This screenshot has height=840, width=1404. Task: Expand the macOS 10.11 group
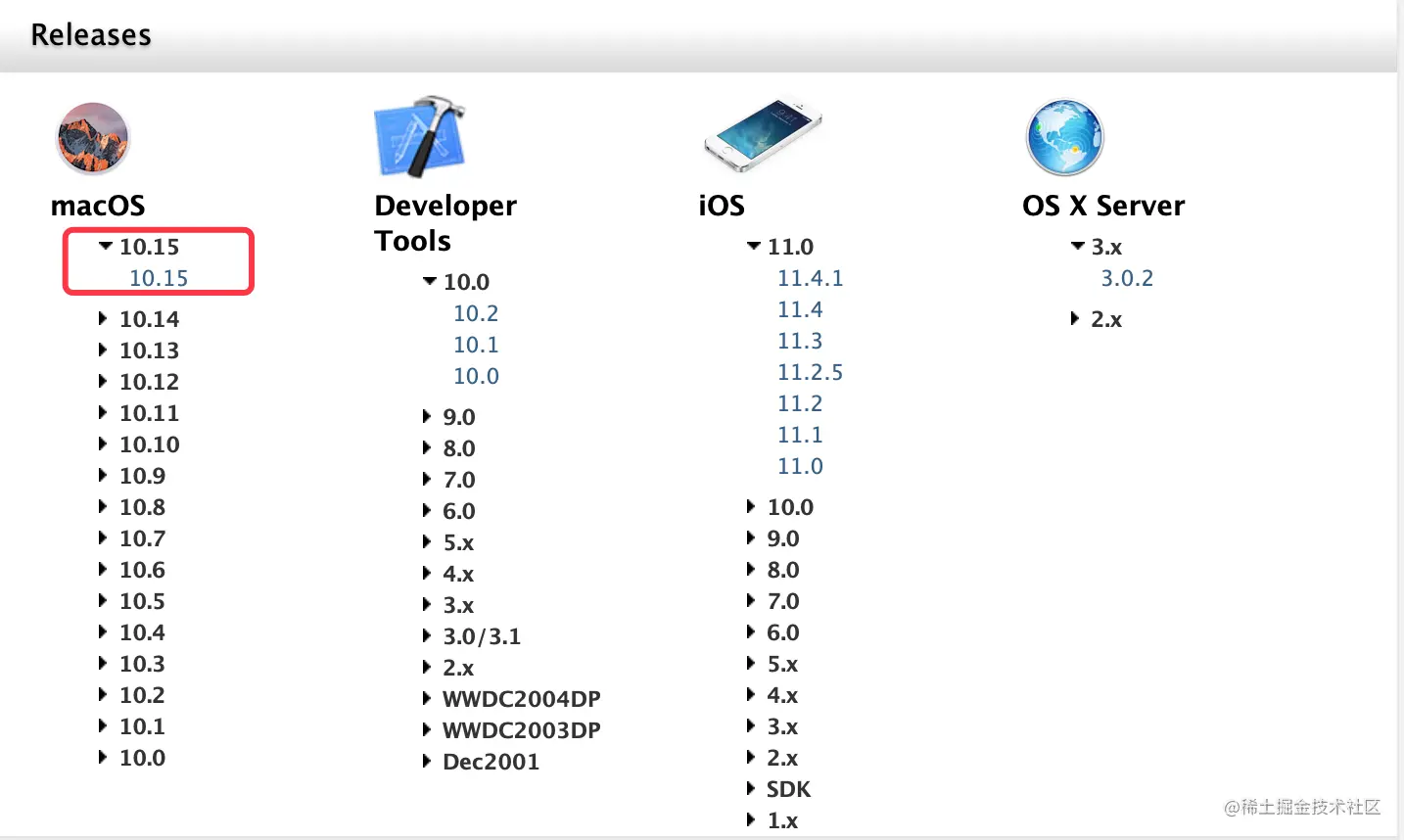tap(103, 412)
